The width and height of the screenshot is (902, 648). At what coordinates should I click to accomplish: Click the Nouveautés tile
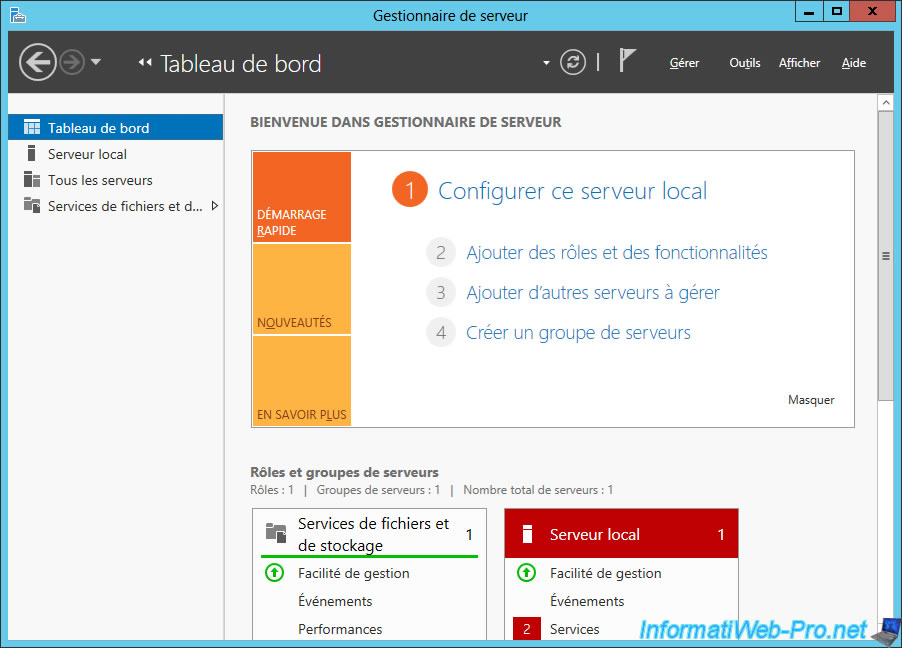tap(301, 289)
